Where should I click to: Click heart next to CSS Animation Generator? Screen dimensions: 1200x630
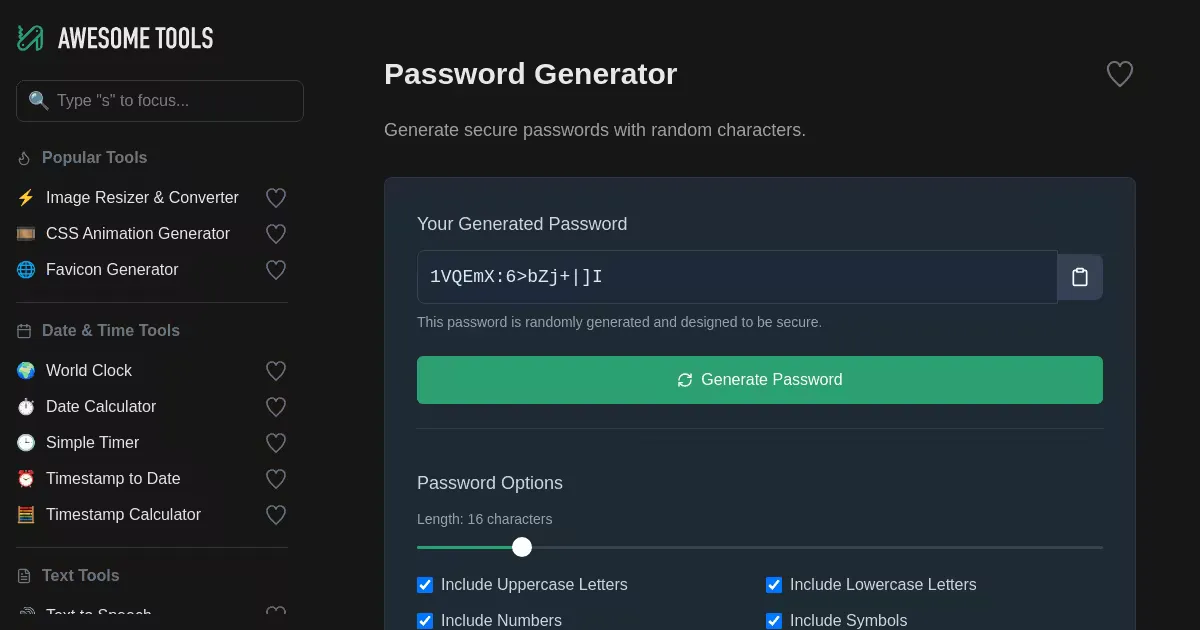pos(276,234)
